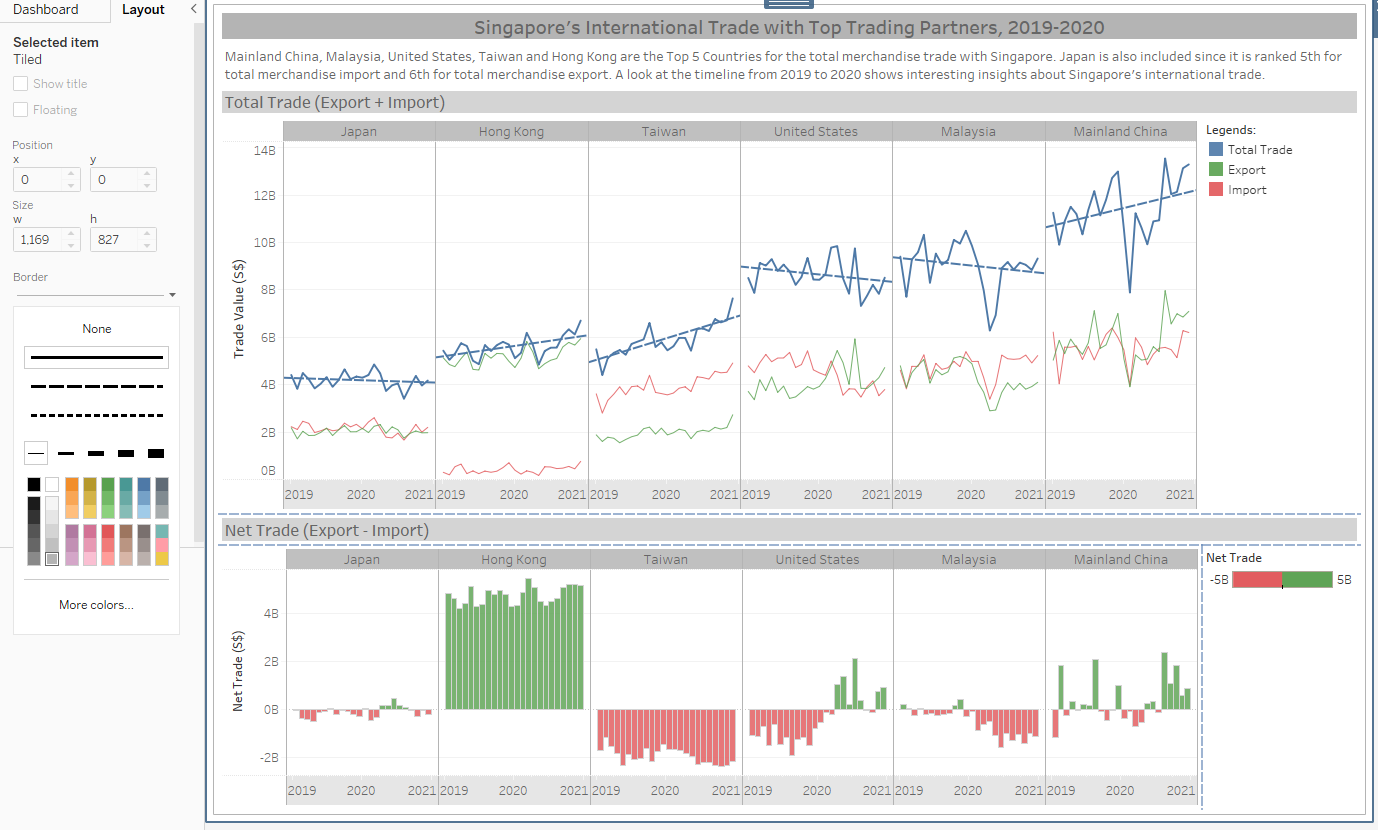Open More colors dialog

[x=96, y=605]
